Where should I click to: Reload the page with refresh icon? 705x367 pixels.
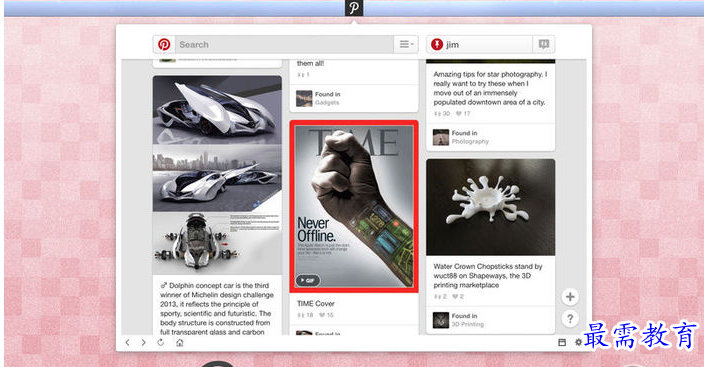161,343
